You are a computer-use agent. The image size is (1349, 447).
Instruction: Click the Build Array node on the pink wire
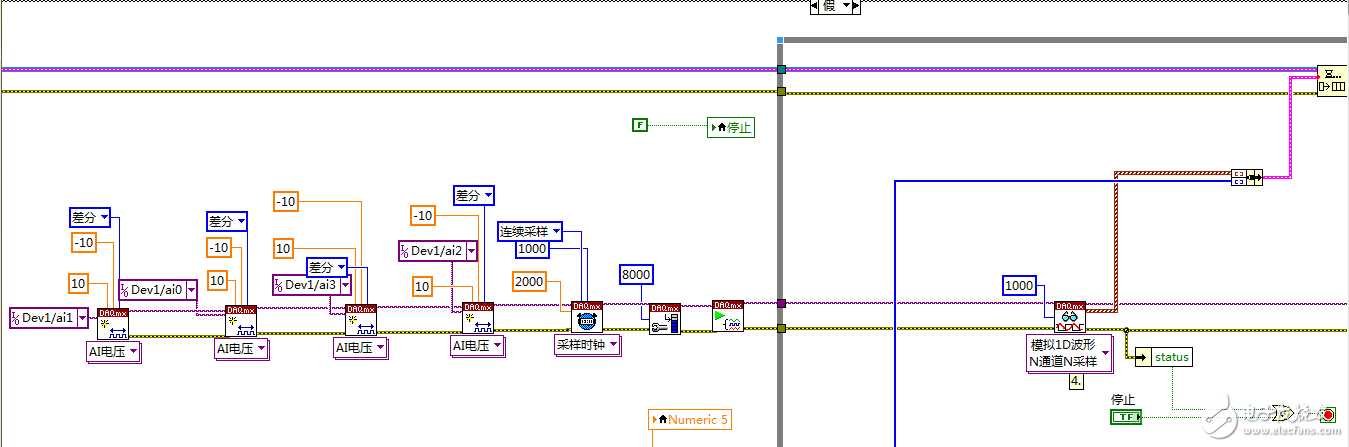pyautogui.click(x=1246, y=177)
